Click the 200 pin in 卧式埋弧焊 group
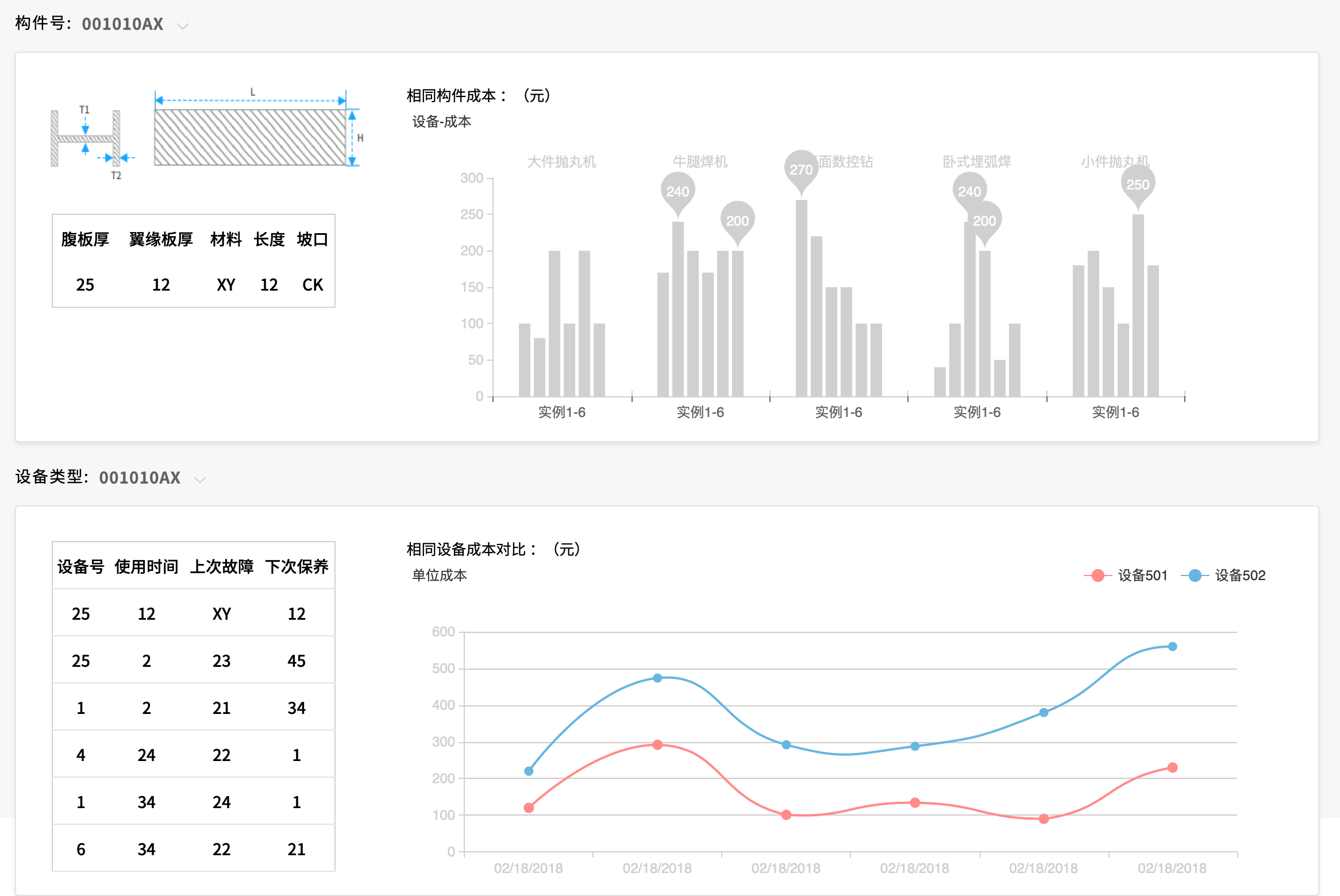Viewport: 1340px width, 896px height. [985, 220]
